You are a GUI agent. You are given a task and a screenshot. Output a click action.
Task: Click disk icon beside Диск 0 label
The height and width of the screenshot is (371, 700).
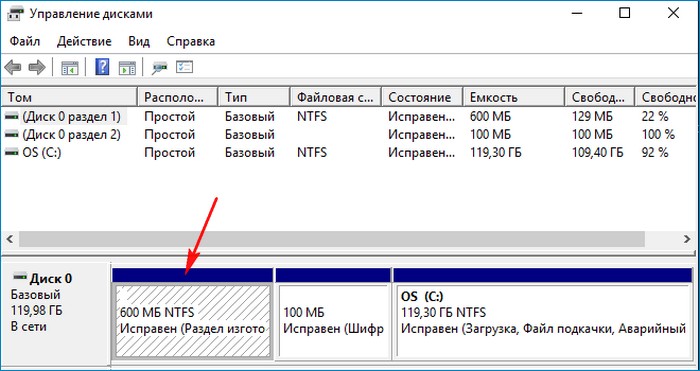pos(20,277)
